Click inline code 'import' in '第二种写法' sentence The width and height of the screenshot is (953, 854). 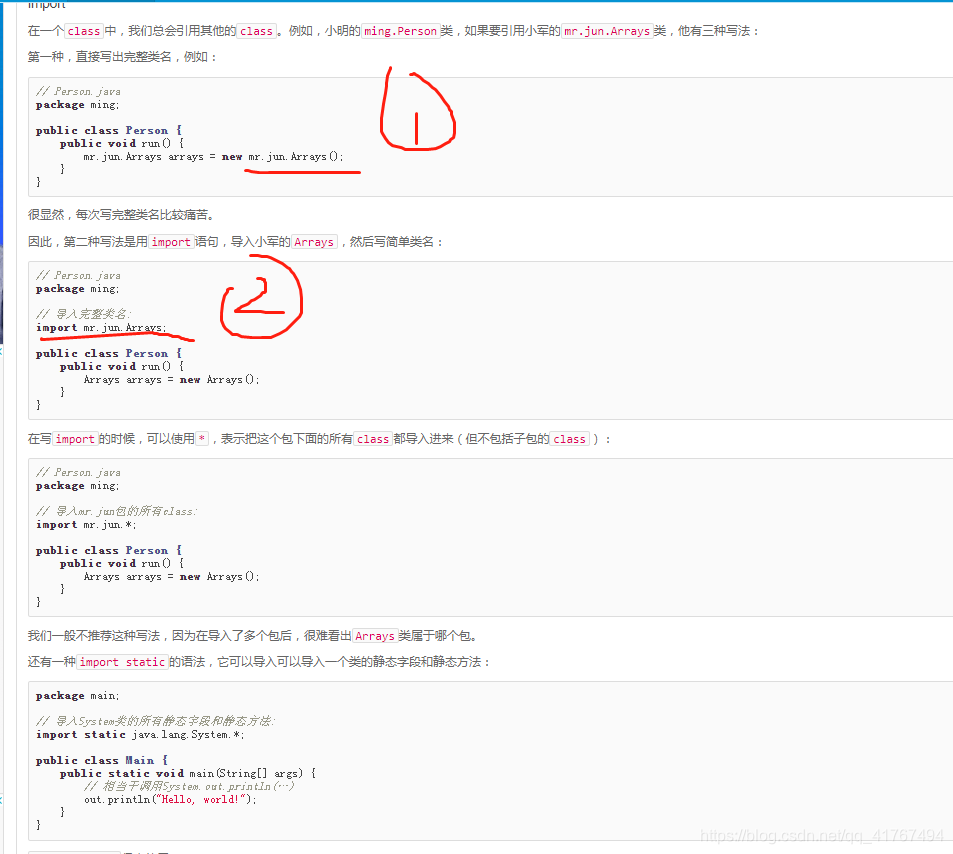[171, 242]
